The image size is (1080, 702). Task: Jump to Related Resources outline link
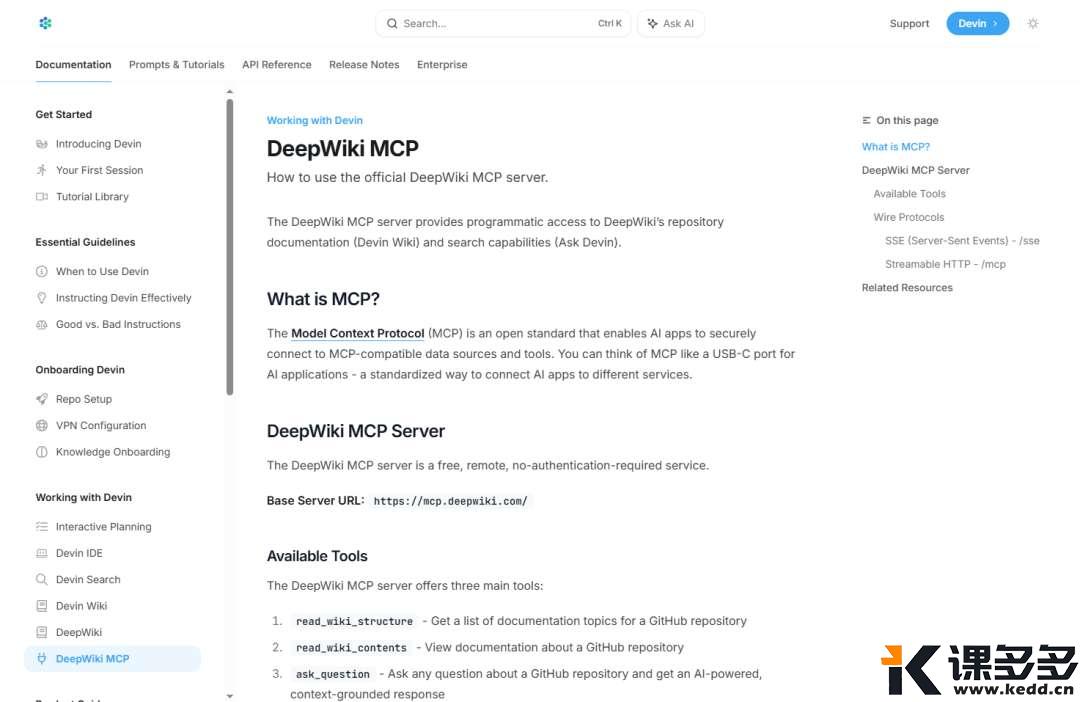907,287
